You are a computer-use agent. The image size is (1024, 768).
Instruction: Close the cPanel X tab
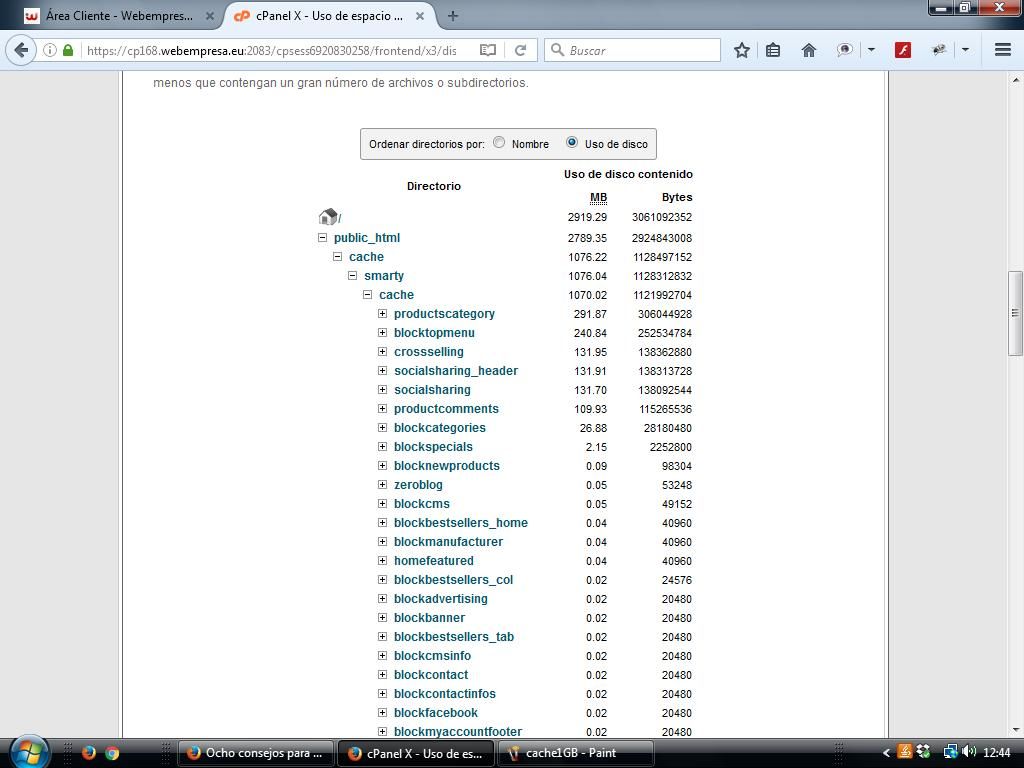(x=420, y=16)
